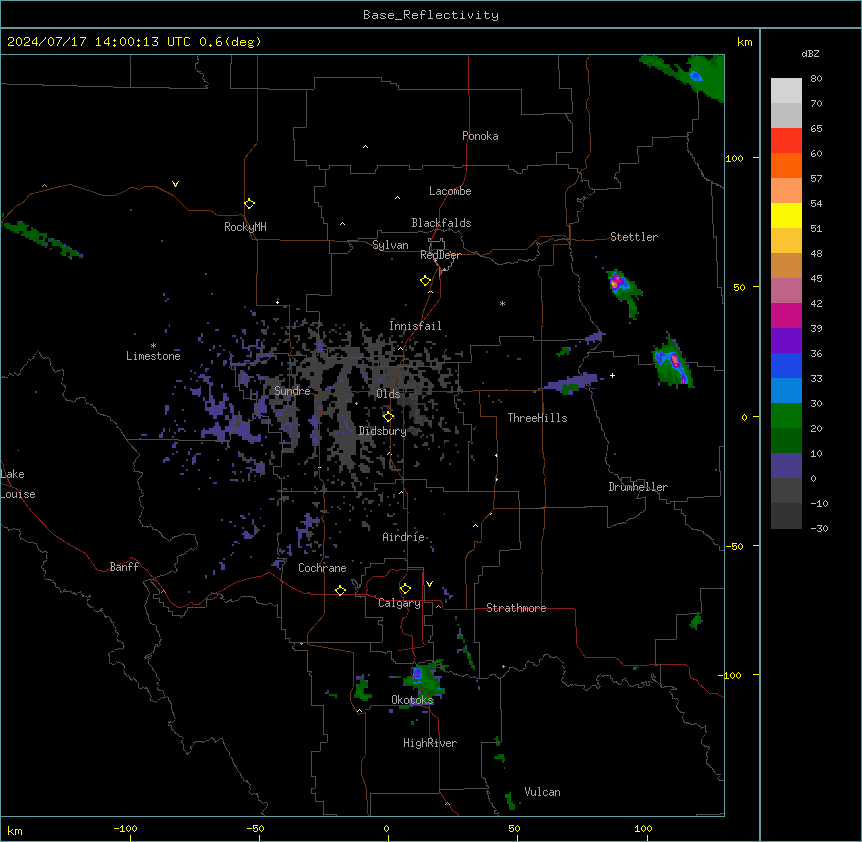Image resolution: width=862 pixels, height=842 pixels.
Task: Select the Vulcan label
Action: (x=543, y=792)
